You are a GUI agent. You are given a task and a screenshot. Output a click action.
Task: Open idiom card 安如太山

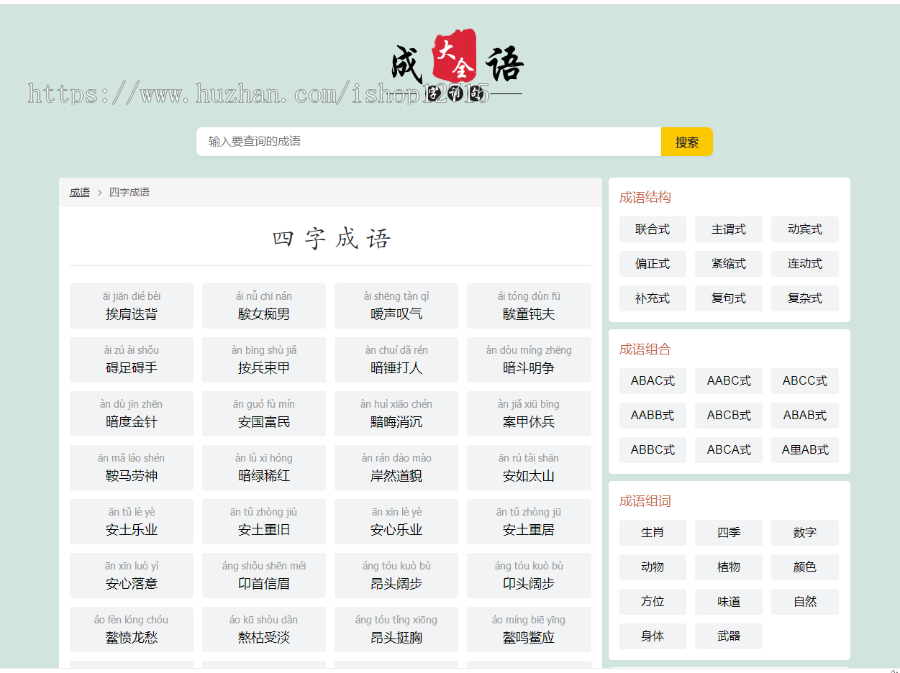[x=529, y=468]
